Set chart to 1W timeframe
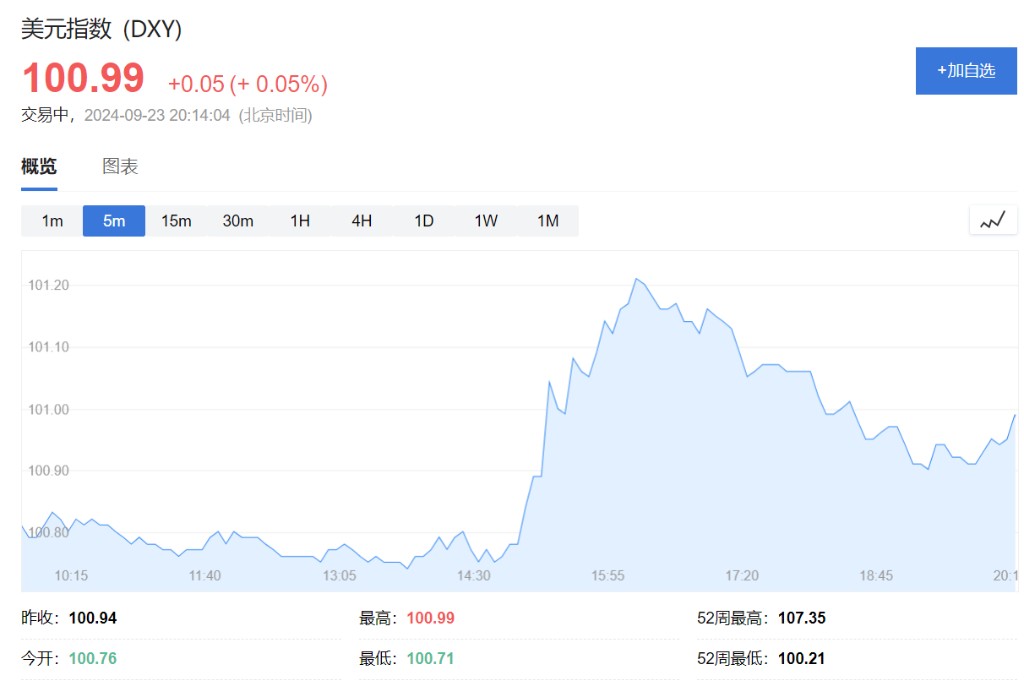 [486, 221]
